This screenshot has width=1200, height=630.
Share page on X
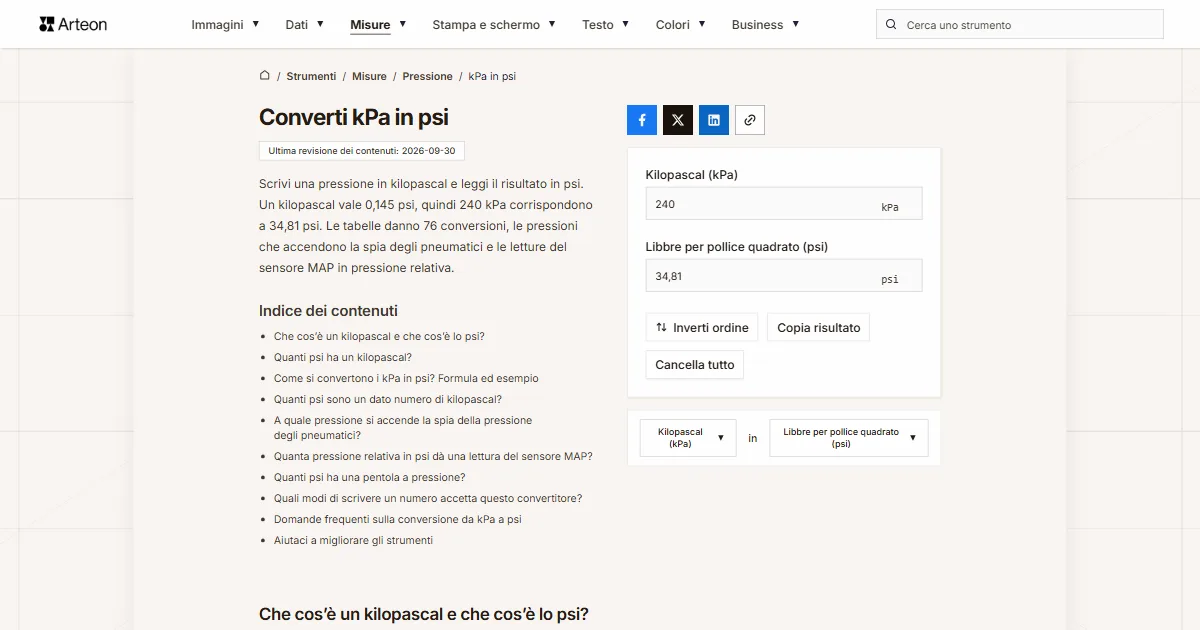click(x=678, y=120)
